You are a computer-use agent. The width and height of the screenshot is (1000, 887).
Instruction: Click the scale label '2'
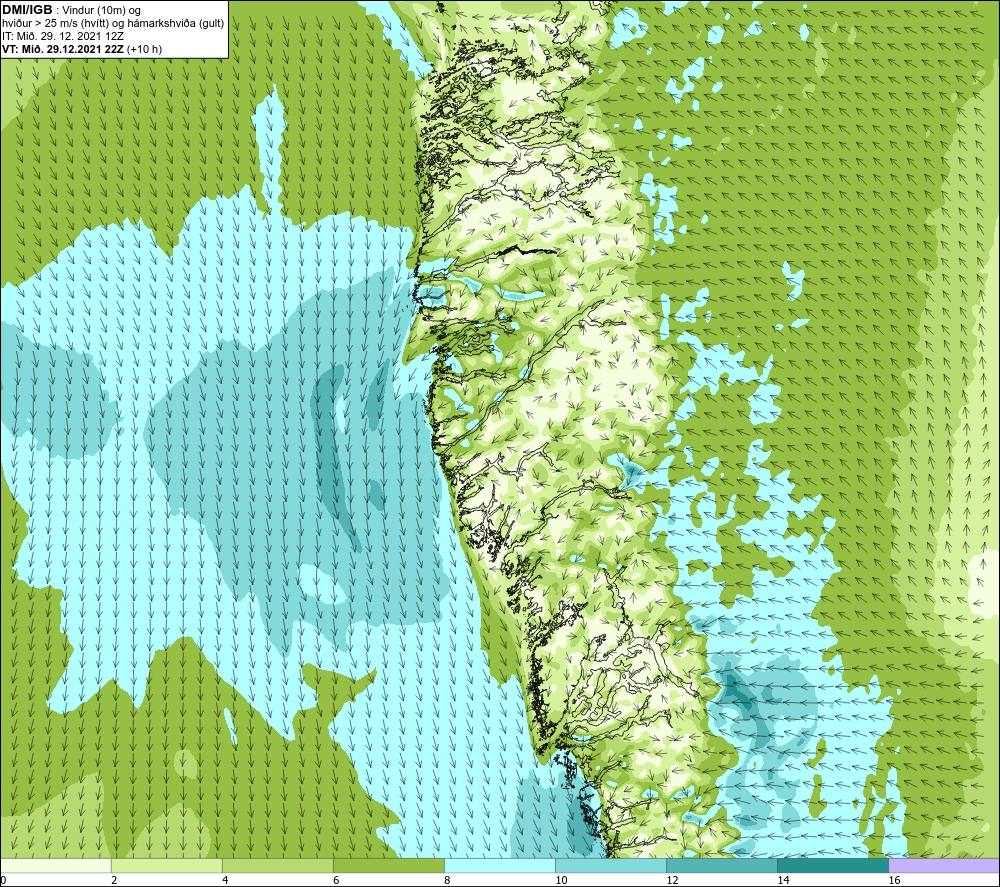click(114, 881)
